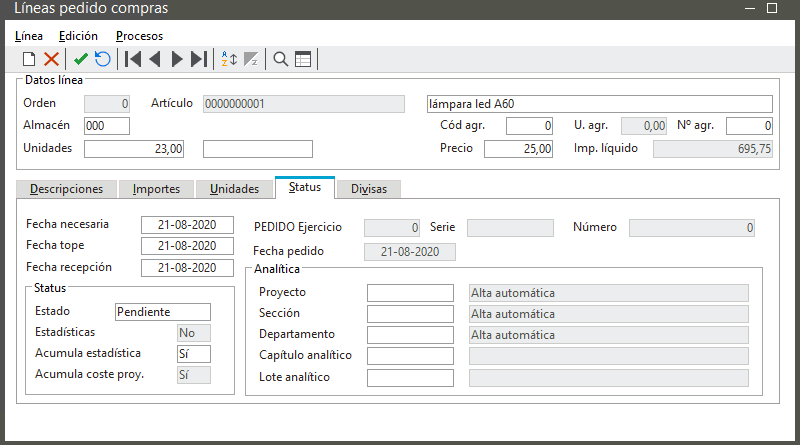Click the Sección code input field

coord(410,314)
